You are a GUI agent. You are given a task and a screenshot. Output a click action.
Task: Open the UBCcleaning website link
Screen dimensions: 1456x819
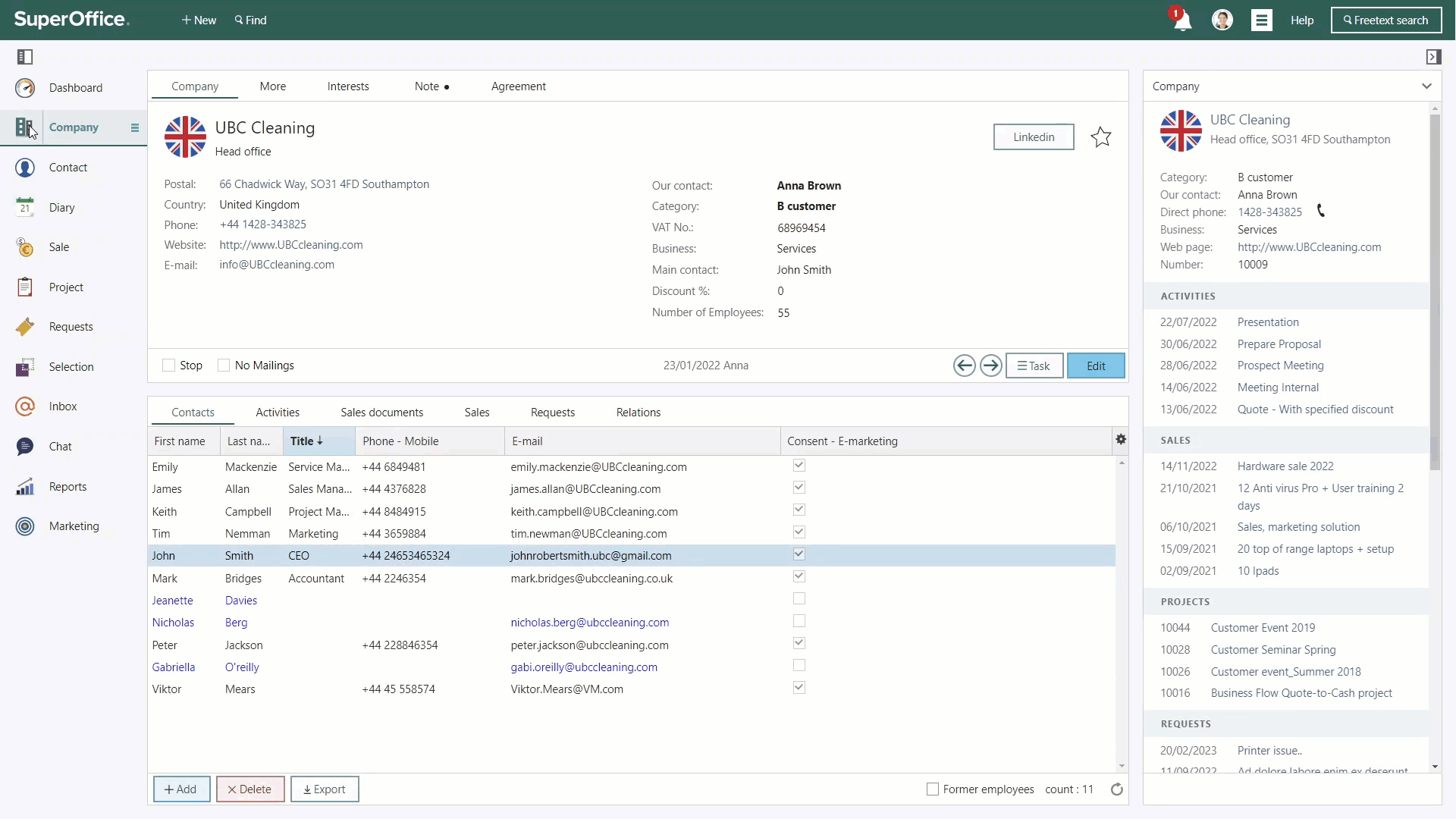[290, 245]
